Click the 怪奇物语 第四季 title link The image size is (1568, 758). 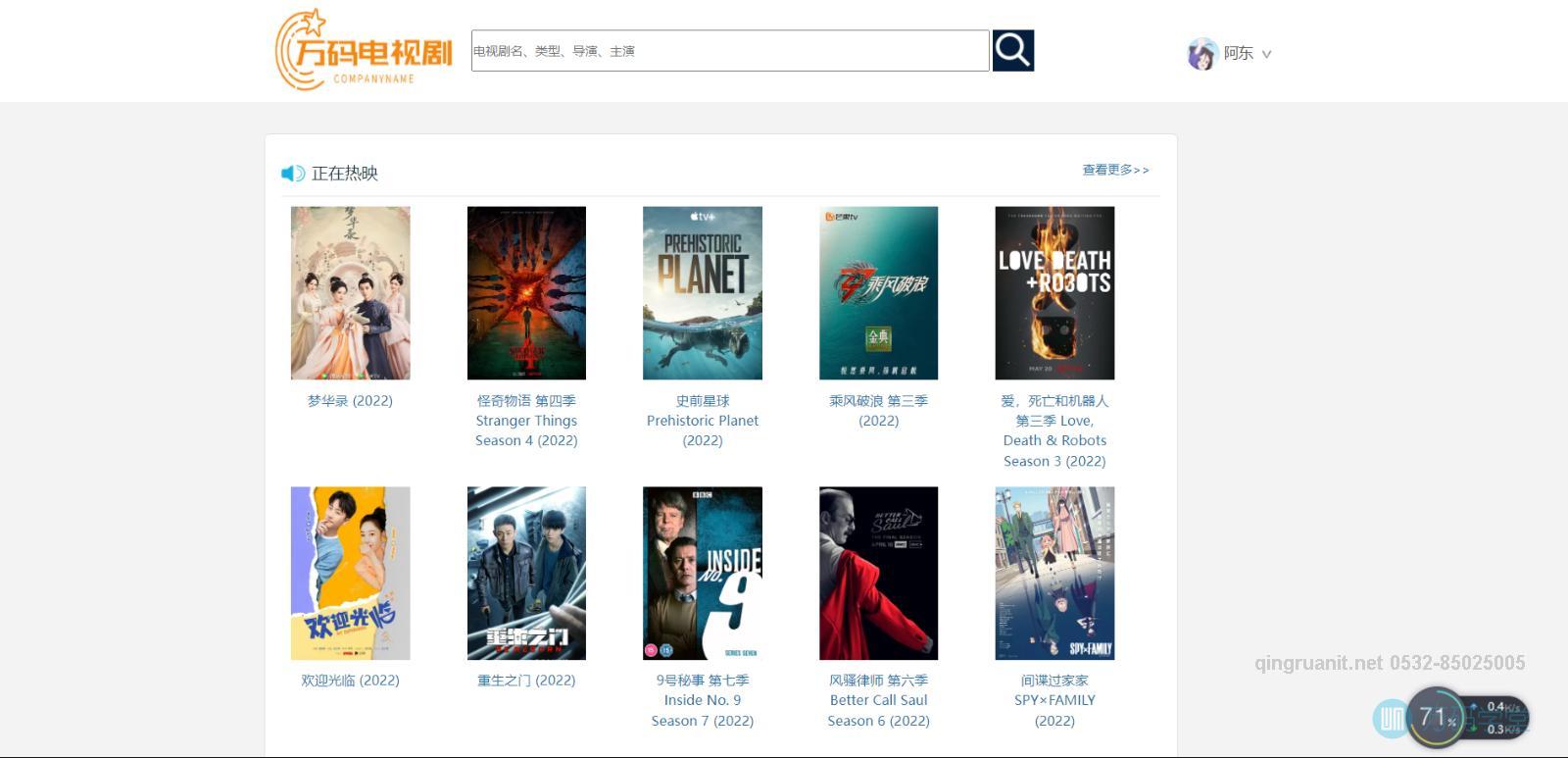pyautogui.click(x=526, y=421)
